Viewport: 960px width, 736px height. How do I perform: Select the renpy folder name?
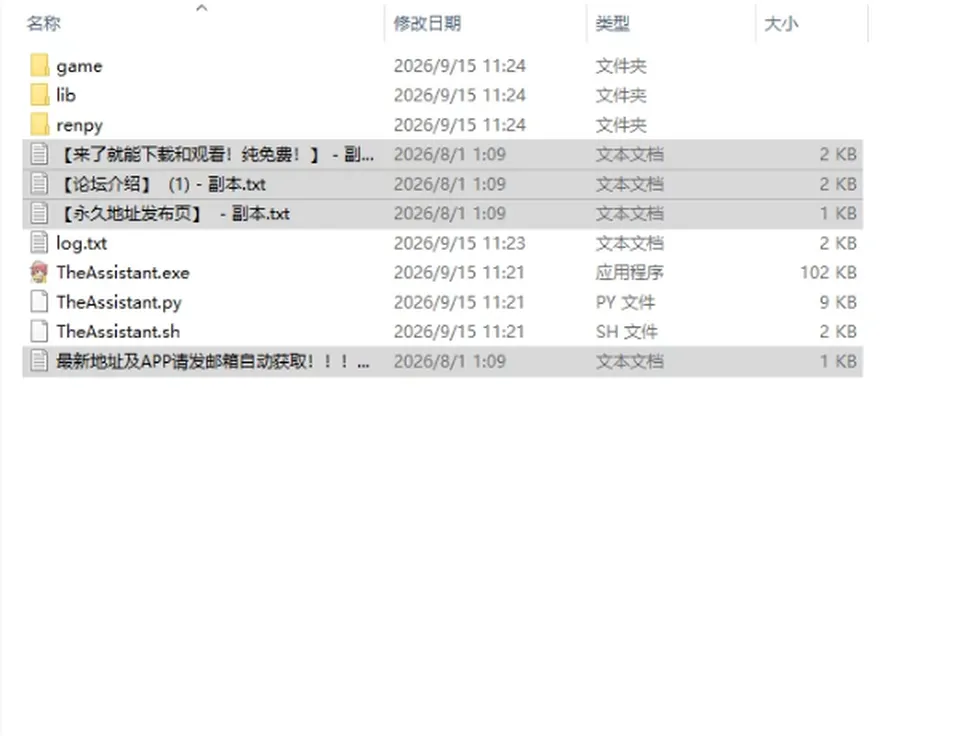80,125
